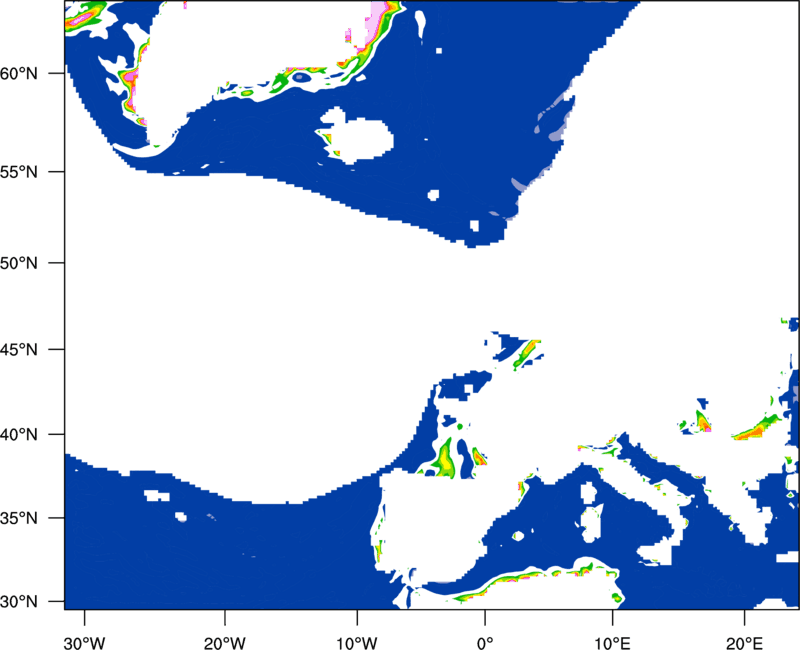Screen dimensions: 800x650
Task: Click the 10°E longitude label
Action: 612,643
